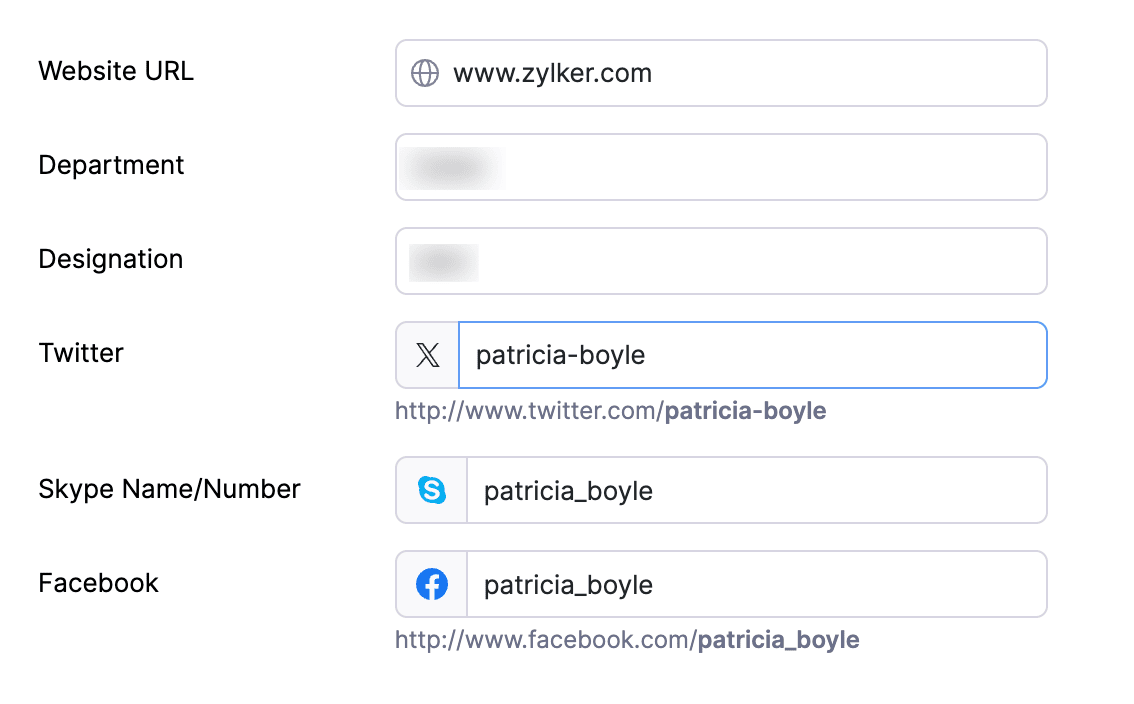Select the blurred value in Department field
This screenshot has width=1134, height=704.
pos(452,168)
